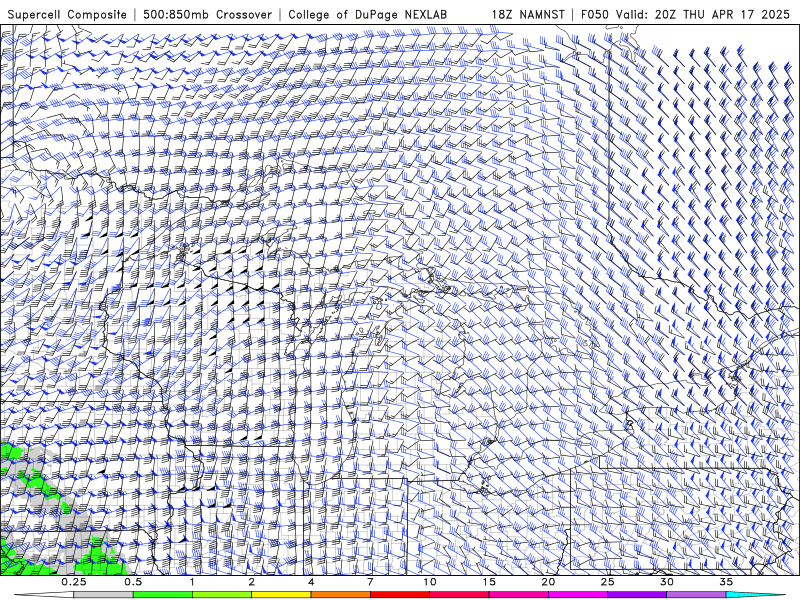Click the 0.5 color scale label

coord(133,582)
